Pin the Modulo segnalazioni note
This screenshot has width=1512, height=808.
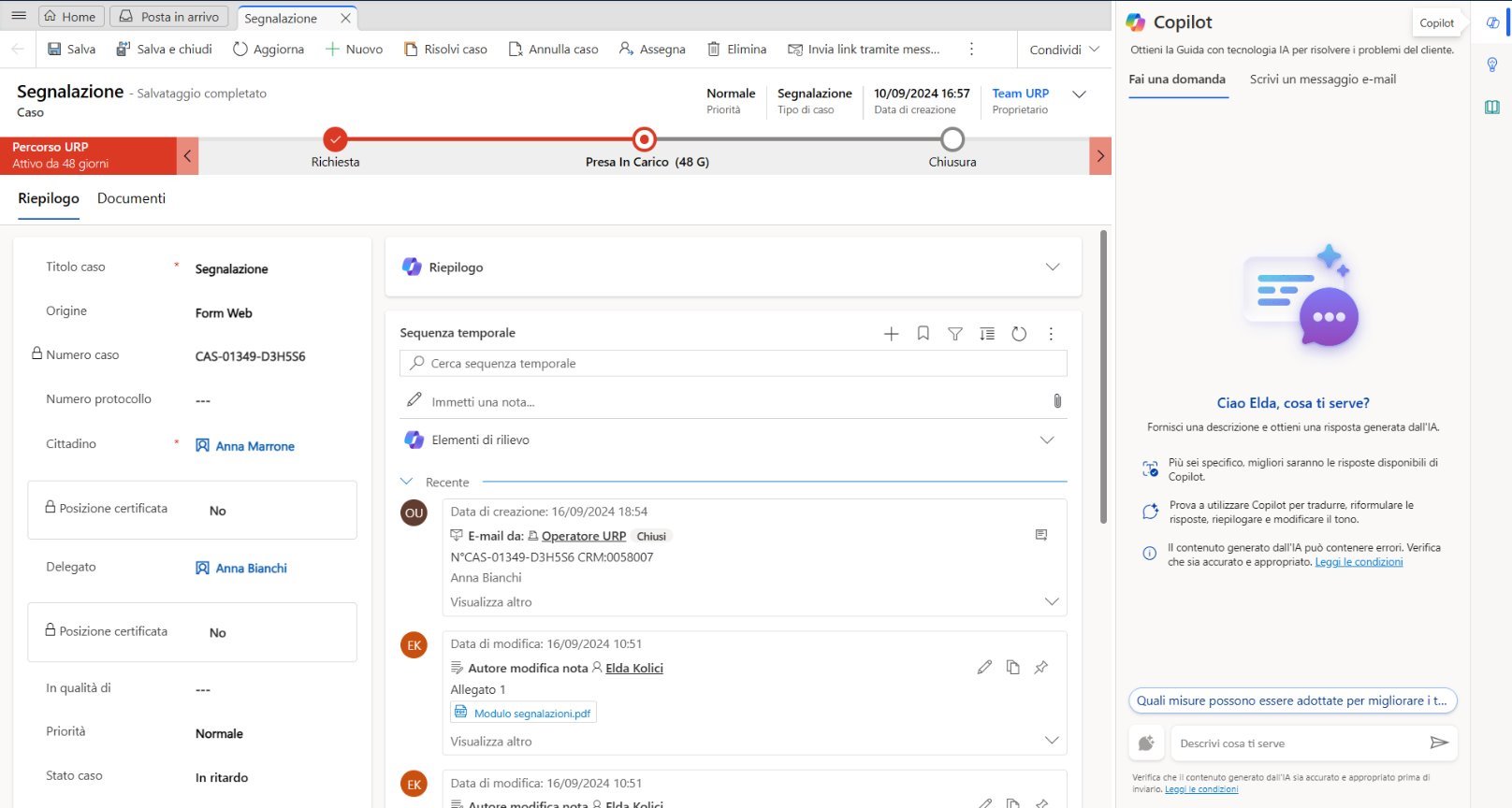[1040, 668]
